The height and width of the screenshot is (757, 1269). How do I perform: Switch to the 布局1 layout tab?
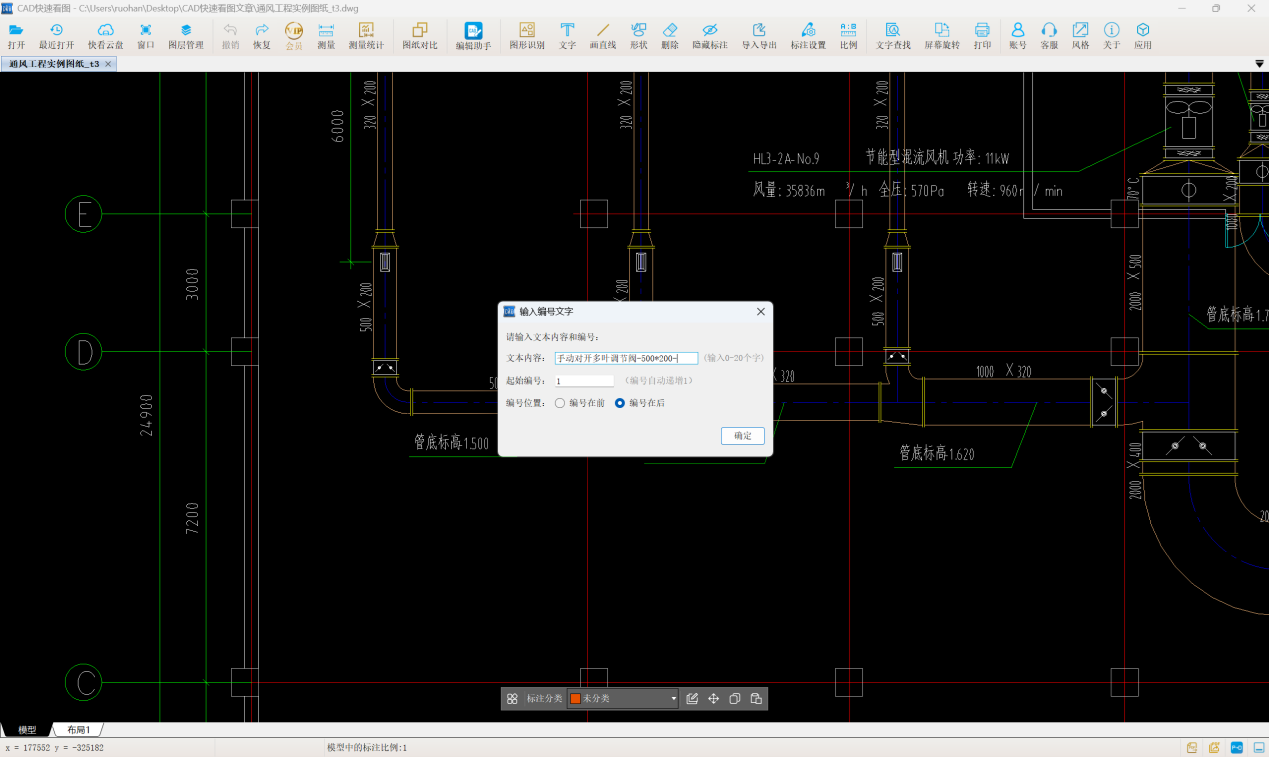pos(78,730)
